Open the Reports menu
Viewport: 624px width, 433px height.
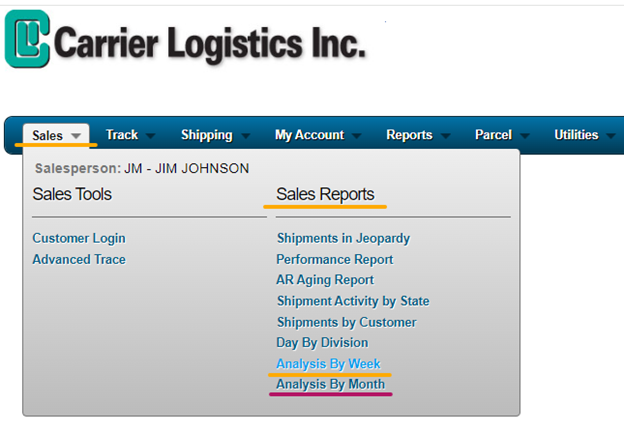pyautogui.click(x=409, y=135)
